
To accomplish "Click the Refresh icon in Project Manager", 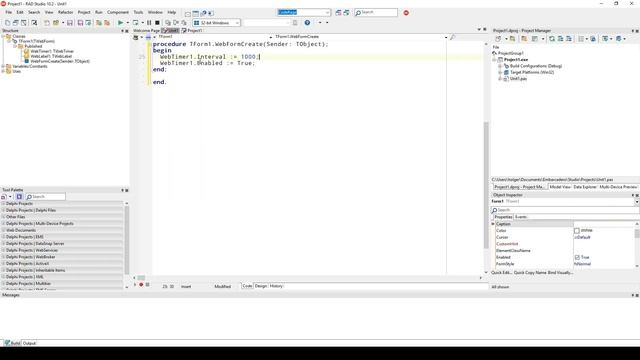I will (x=552, y=39).
